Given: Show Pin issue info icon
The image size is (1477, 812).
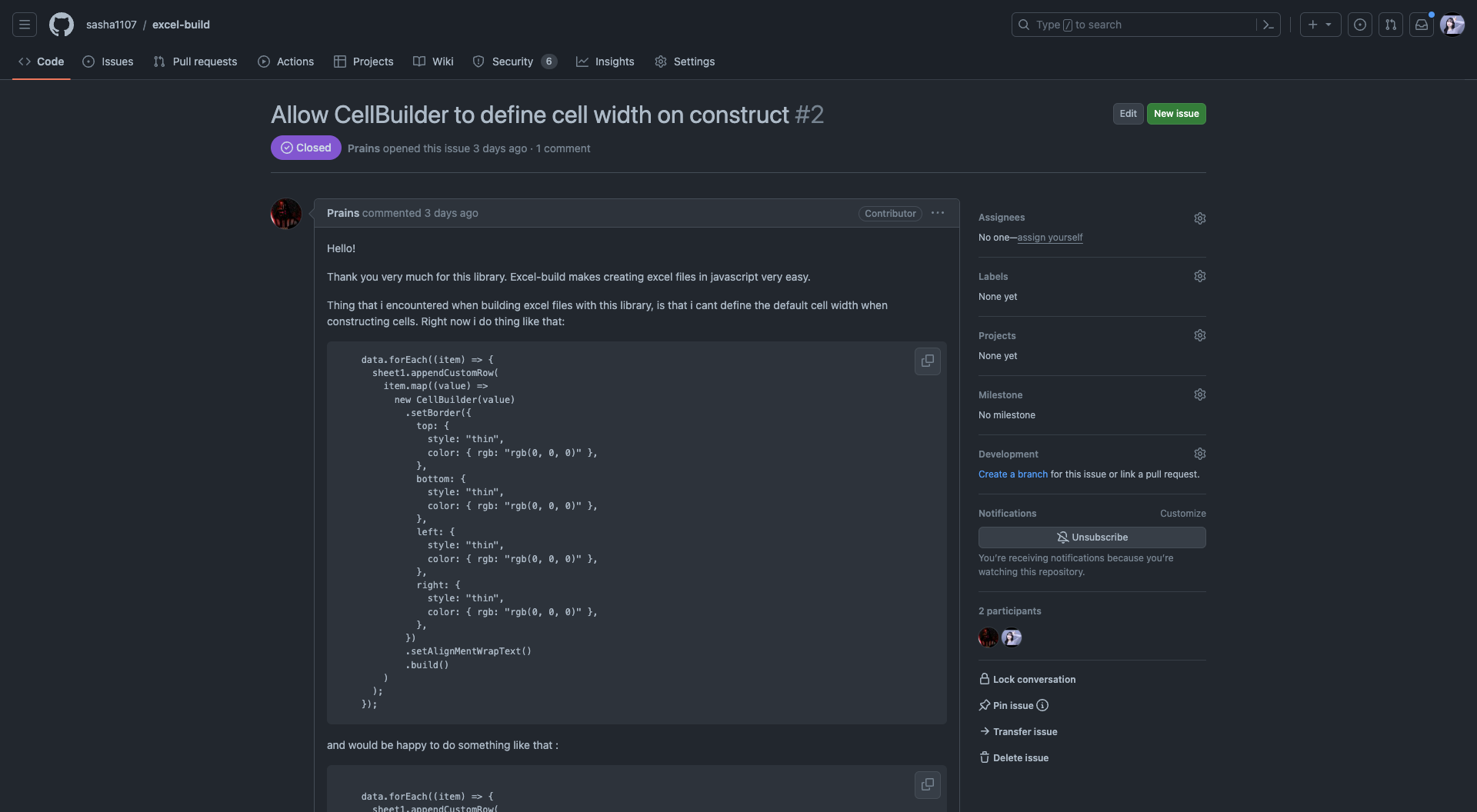Looking at the screenshot, I should click(x=1042, y=705).
